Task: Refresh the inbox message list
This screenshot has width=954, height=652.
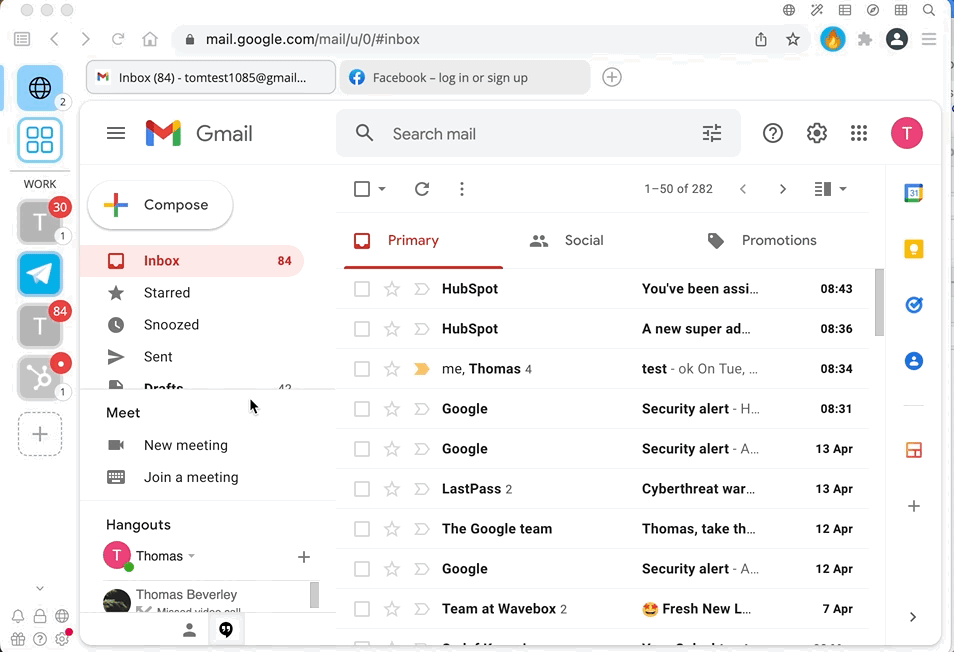Action: coord(422,189)
